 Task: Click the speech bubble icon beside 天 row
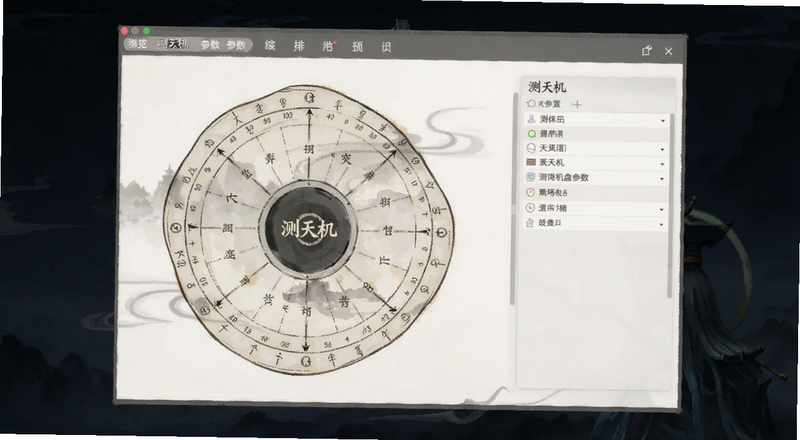coord(531,149)
